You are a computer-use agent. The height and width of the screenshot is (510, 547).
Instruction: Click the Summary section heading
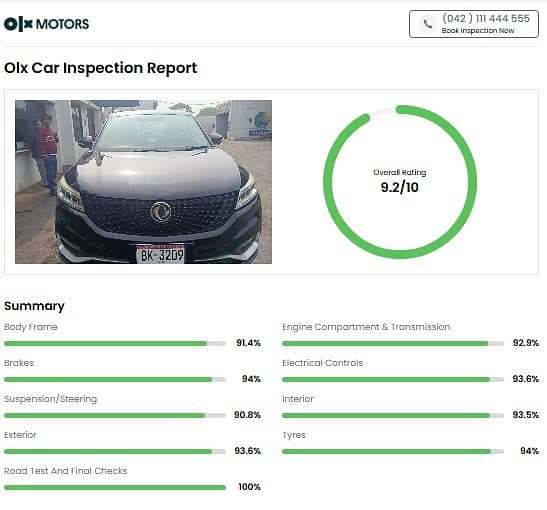(34, 306)
